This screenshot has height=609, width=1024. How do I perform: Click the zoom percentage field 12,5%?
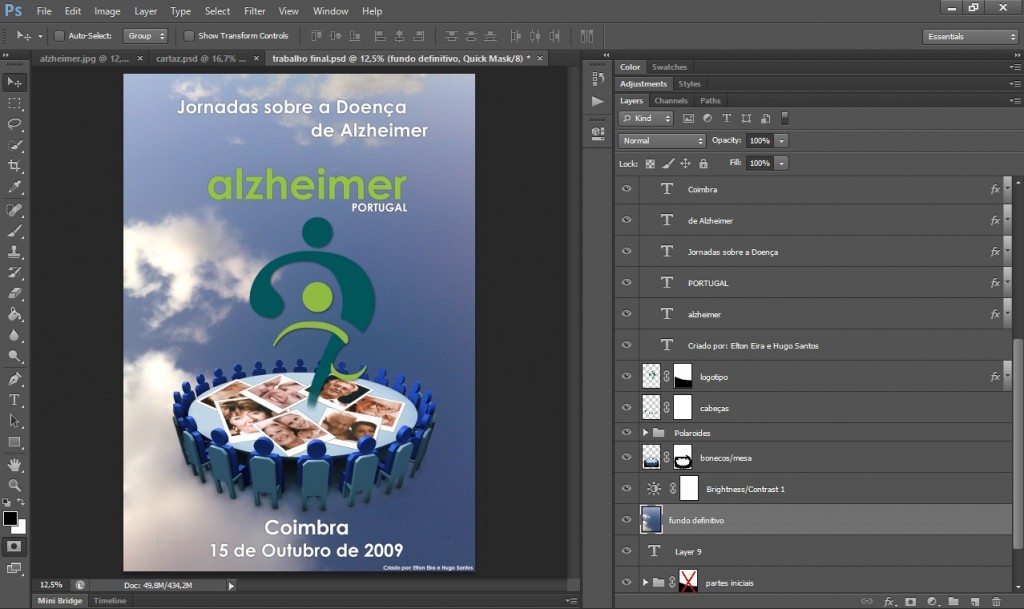tap(51, 585)
